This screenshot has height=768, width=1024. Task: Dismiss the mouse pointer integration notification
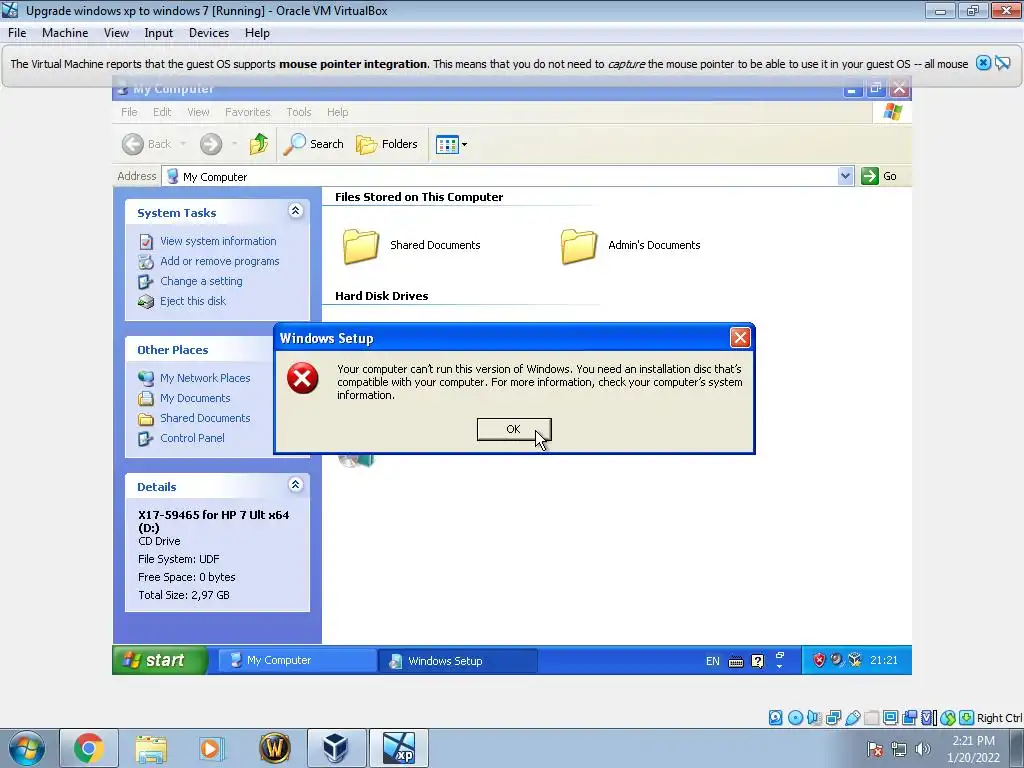tap(983, 63)
